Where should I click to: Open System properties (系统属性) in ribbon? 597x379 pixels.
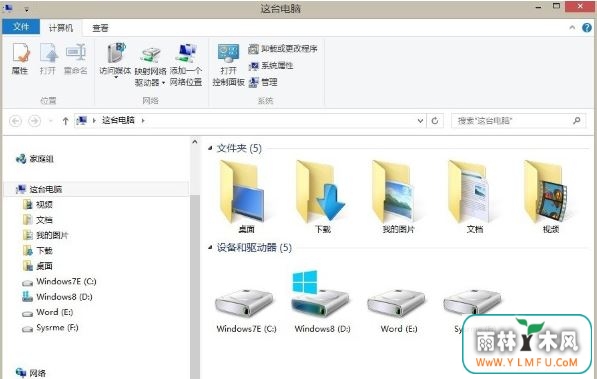[271, 66]
